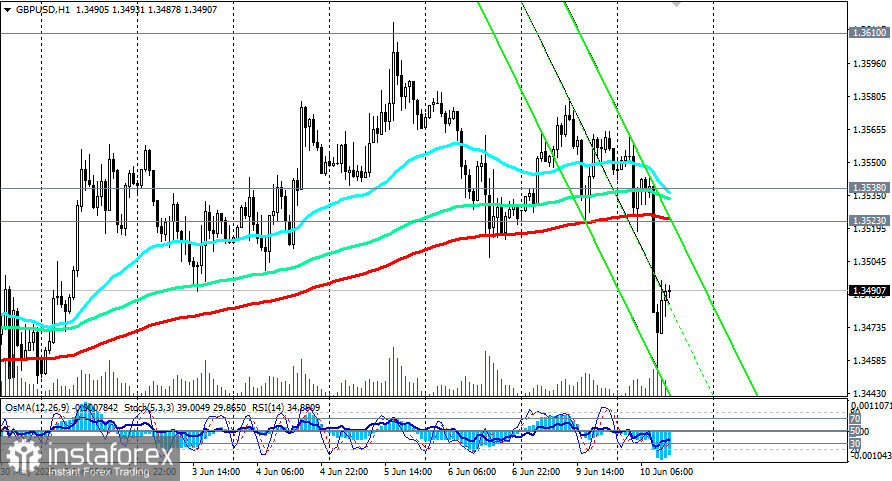
Task: Click the 4 Jun 06:00 time label
Action: [x=279, y=472]
